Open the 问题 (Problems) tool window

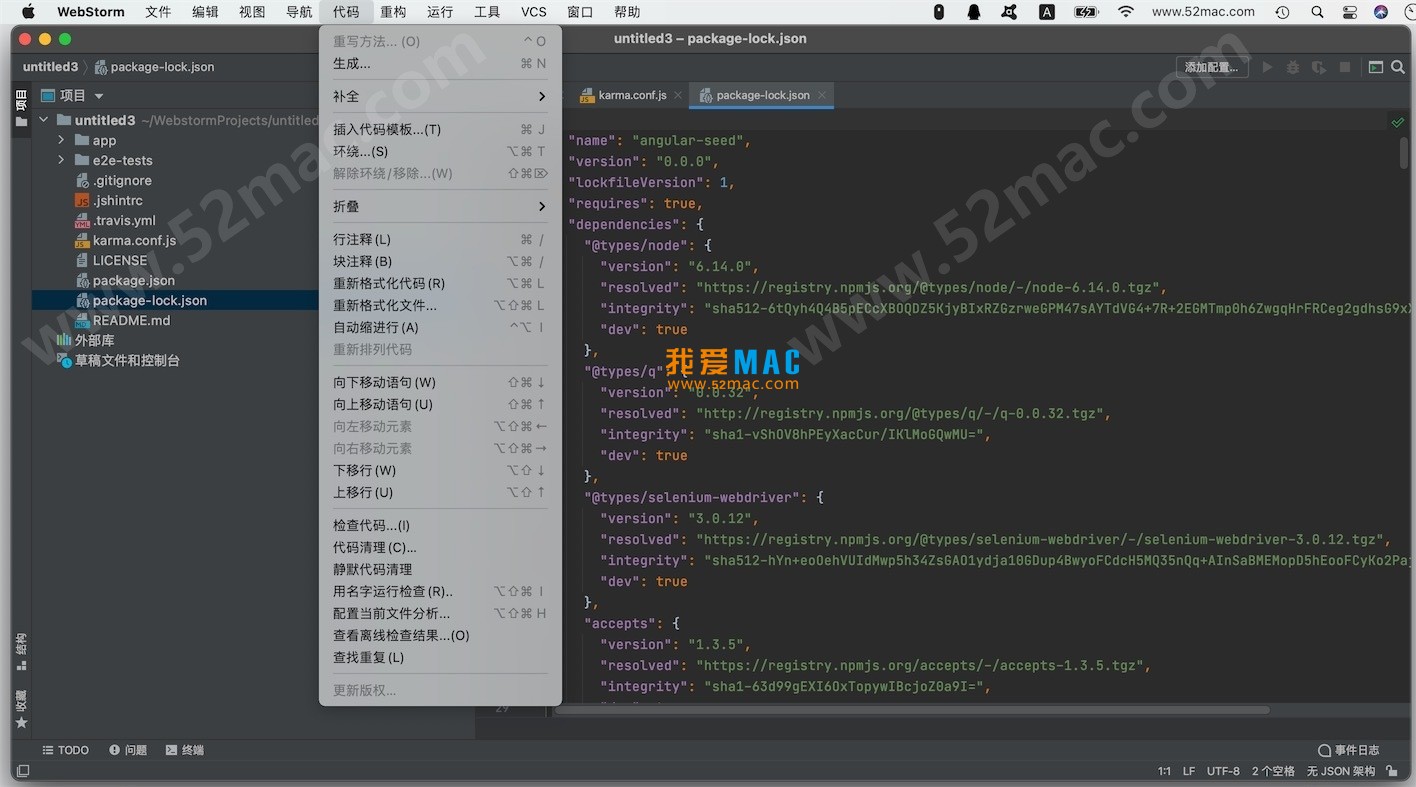pyautogui.click(x=128, y=750)
